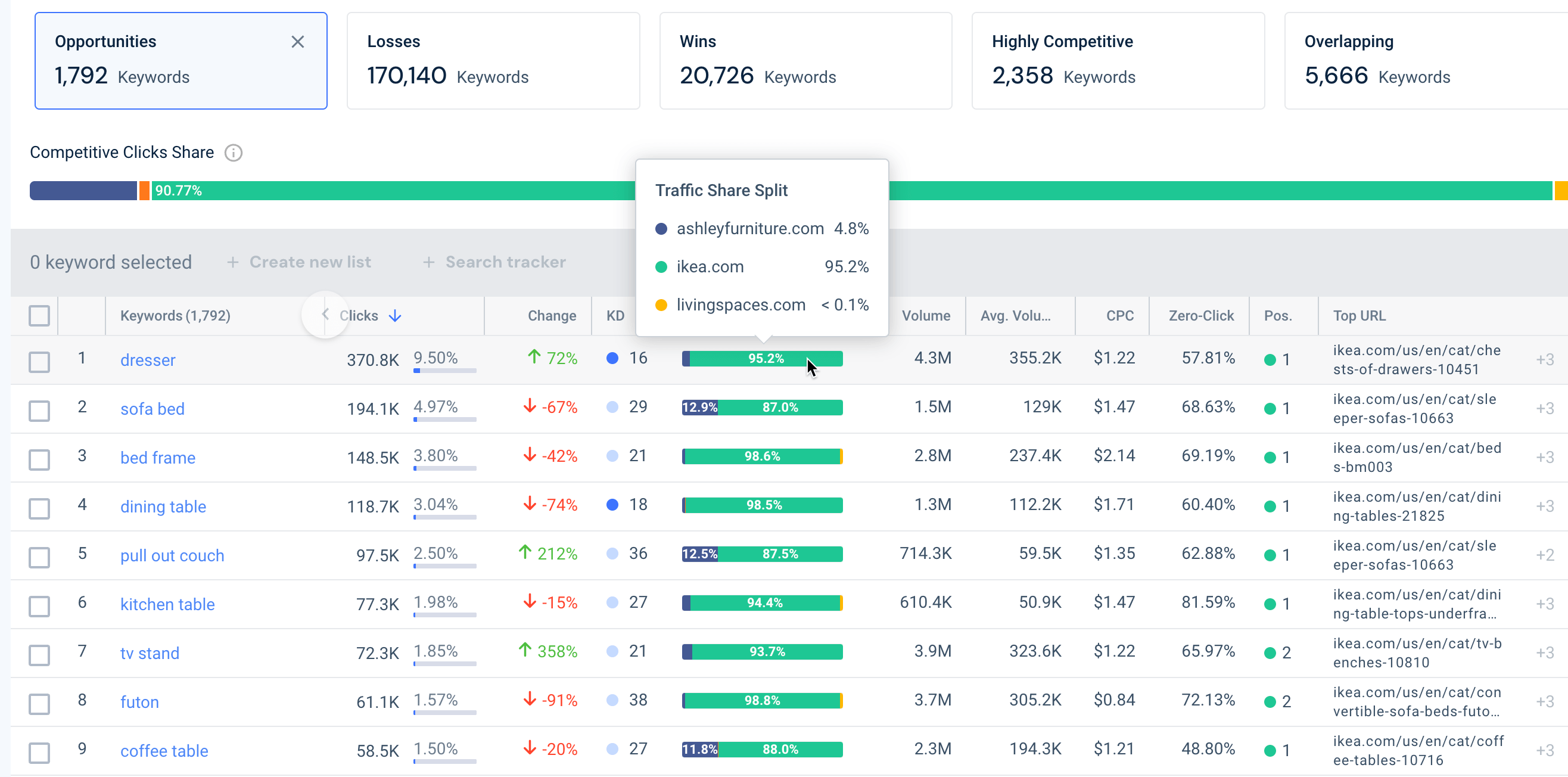This screenshot has height=777, width=1568.
Task: Click the plus icon before Create new list
Action: coord(233,262)
